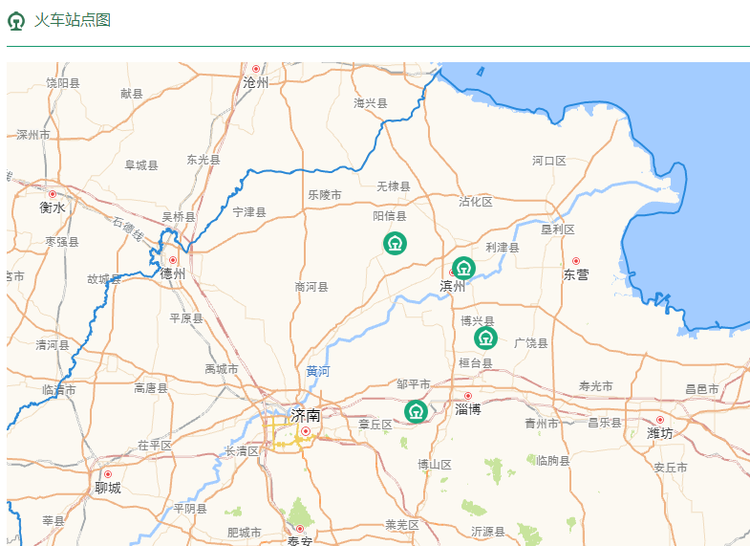Click the 邹平市 label
Image resolution: width=750 pixels, height=546 pixels.
(x=413, y=384)
